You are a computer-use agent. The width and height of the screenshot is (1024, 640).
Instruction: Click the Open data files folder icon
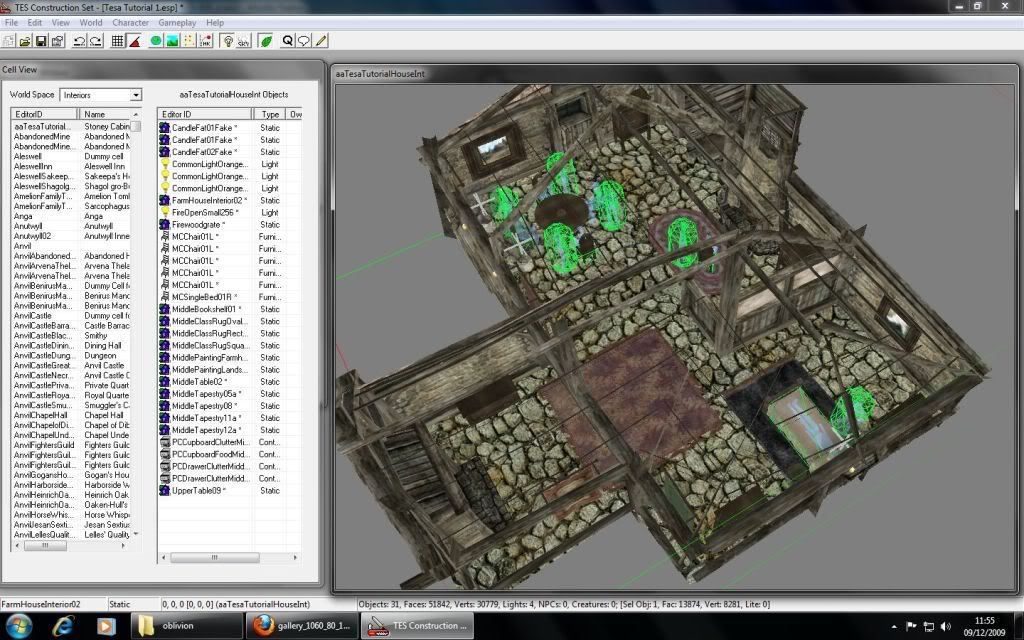[25, 41]
